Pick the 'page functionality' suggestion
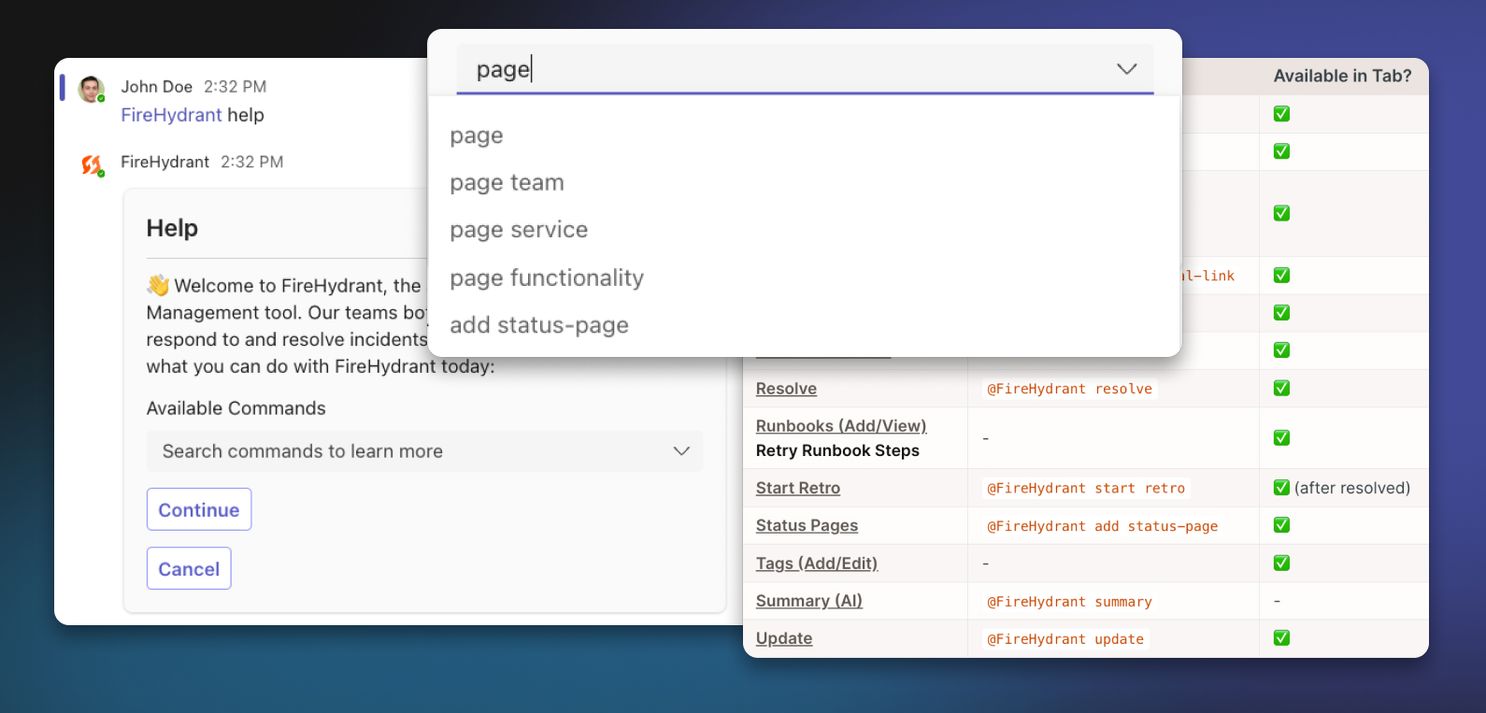The height and width of the screenshot is (713, 1486). [x=547, y=277]
